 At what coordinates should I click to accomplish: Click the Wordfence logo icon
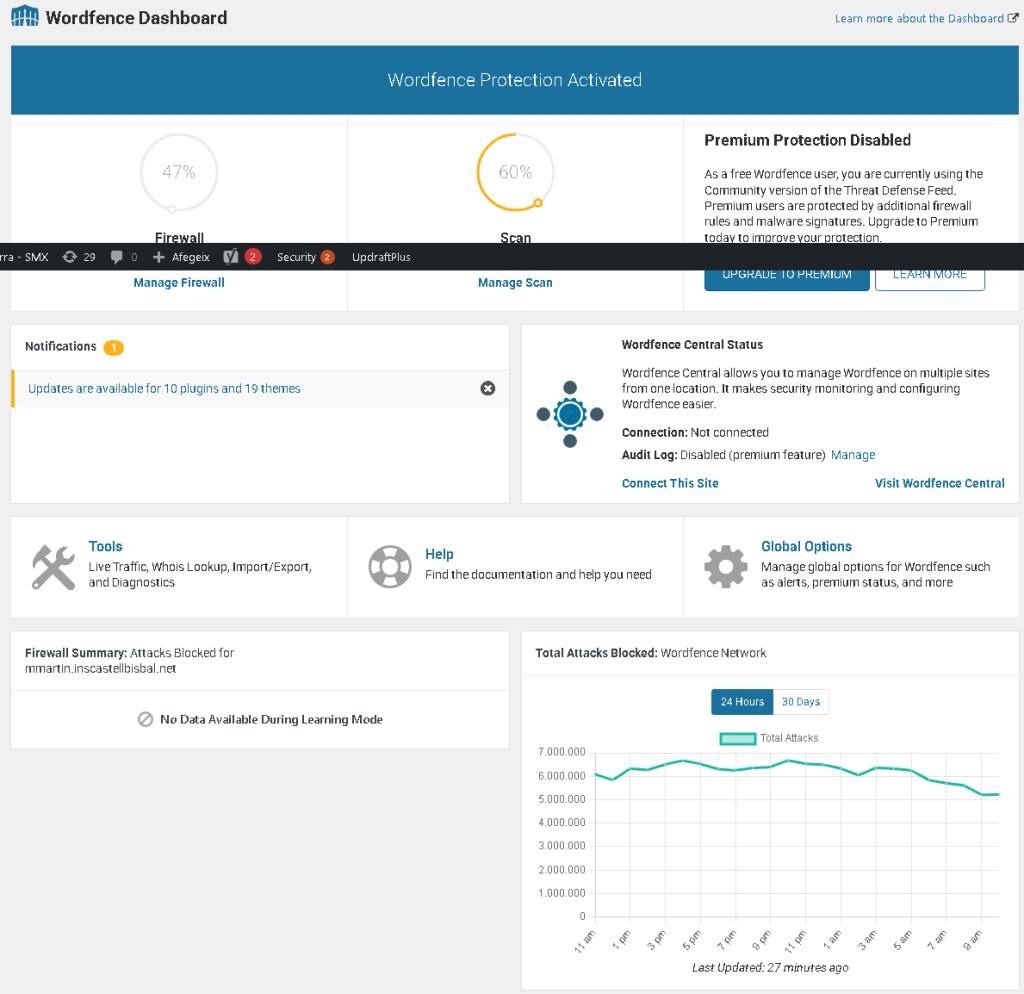(x=24, y=18)
